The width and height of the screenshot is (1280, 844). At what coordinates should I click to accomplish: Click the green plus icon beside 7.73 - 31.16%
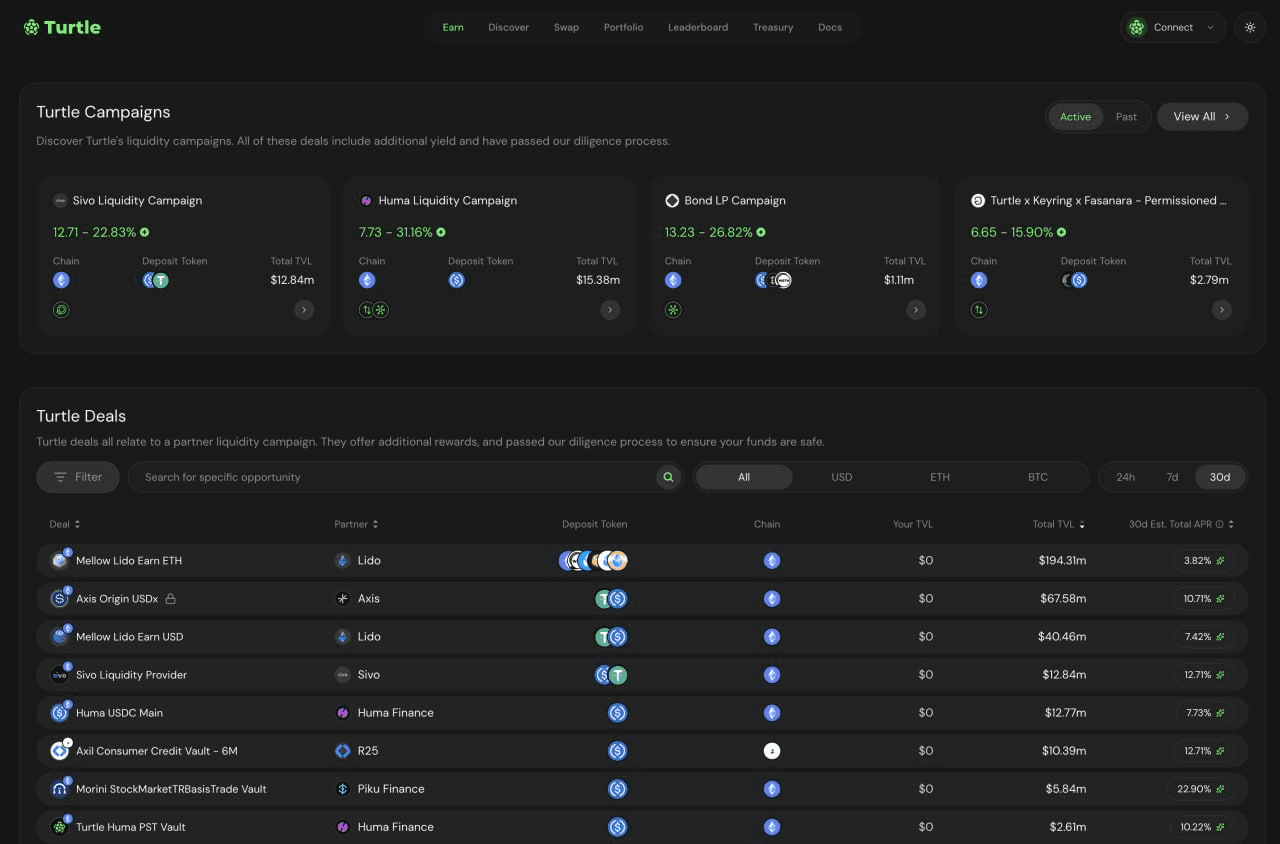click(441, 232)
